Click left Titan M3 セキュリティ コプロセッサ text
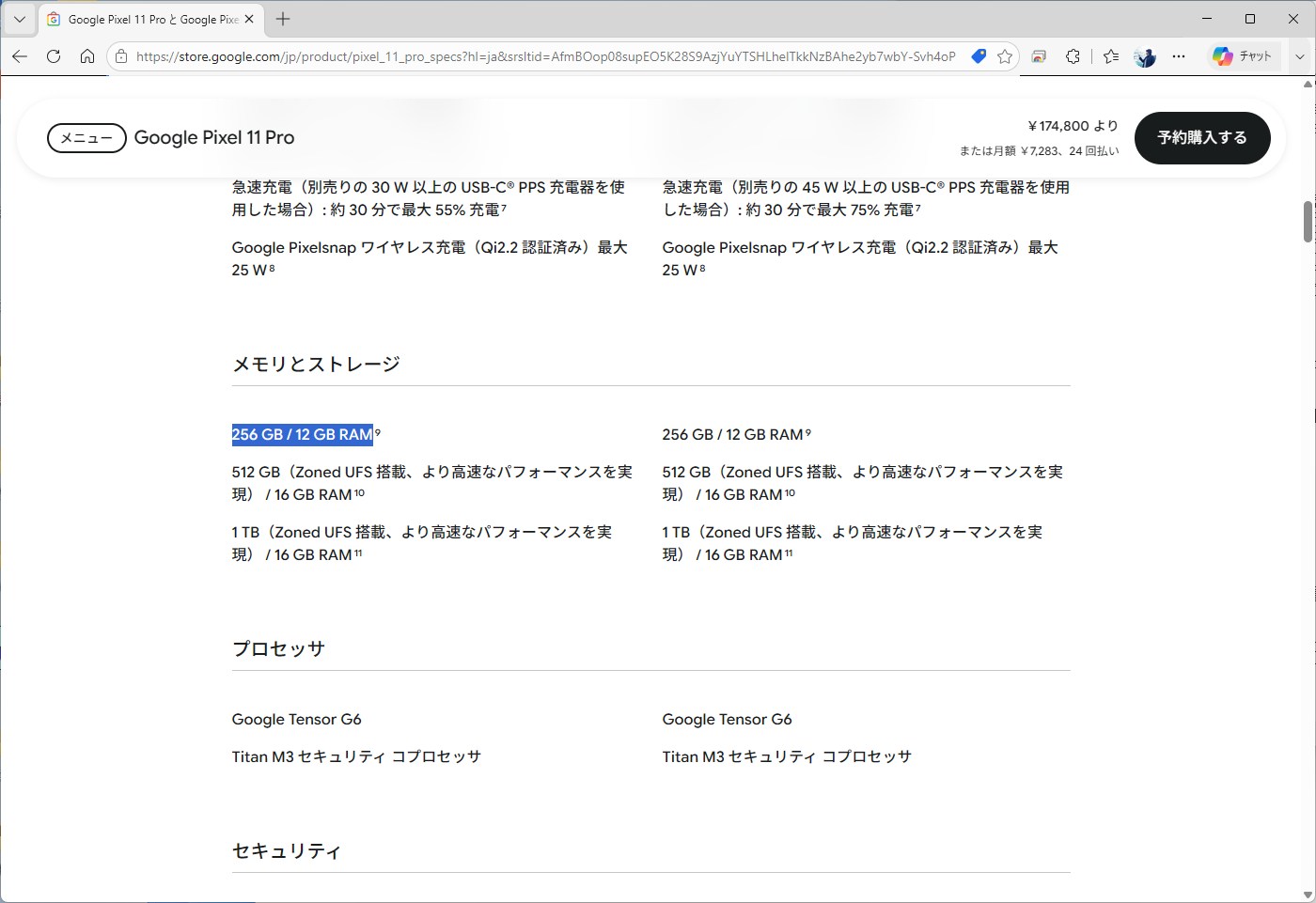Image resolution: width=1316 pixels, height=903 pixels. (356, 756)
